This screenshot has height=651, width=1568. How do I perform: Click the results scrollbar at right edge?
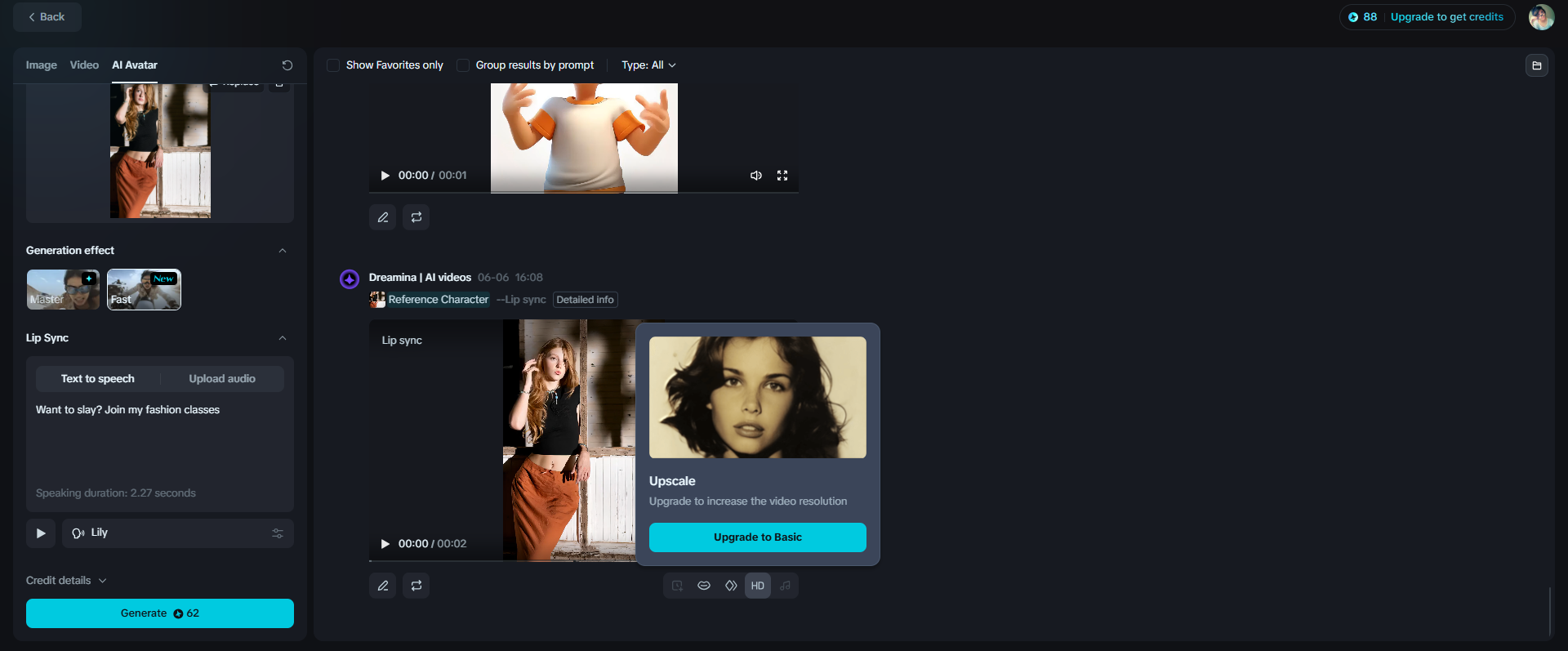(x=1550, y=611)
